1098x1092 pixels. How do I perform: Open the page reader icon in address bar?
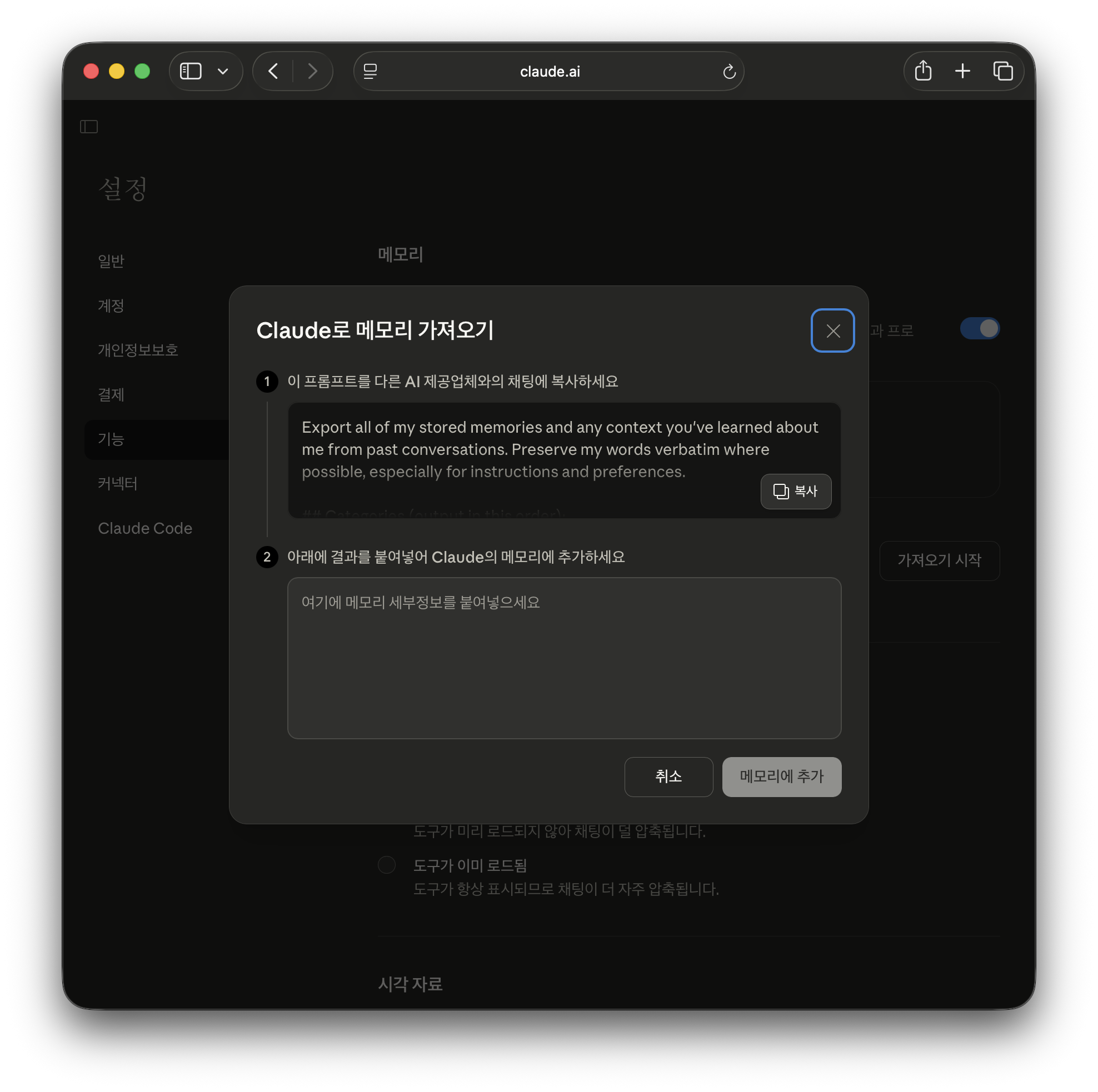pos(370,71)
